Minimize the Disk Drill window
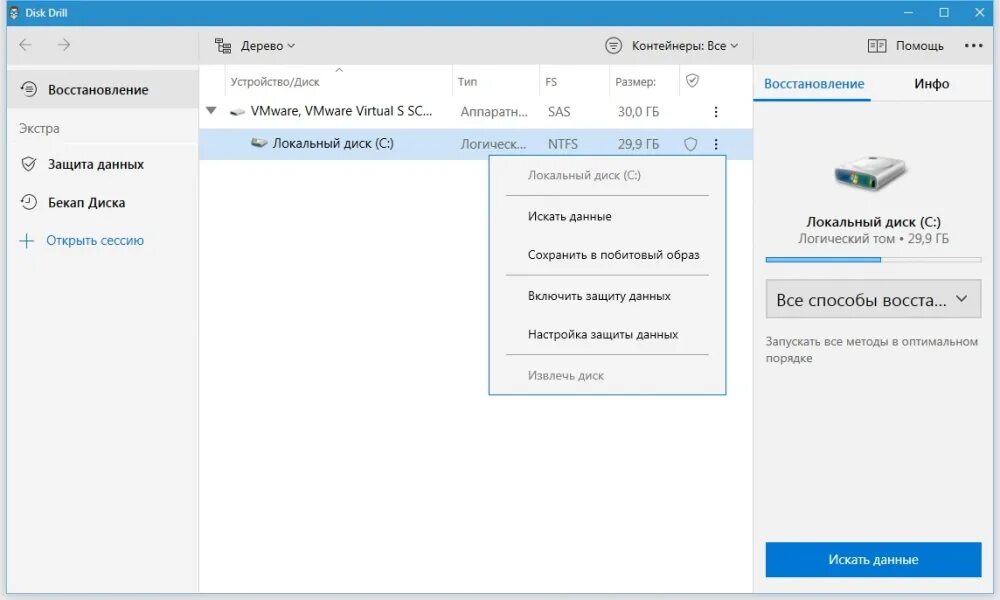The width and height of the screenshot is (1000, 600). pyautogui.click(x=908, y=13)
